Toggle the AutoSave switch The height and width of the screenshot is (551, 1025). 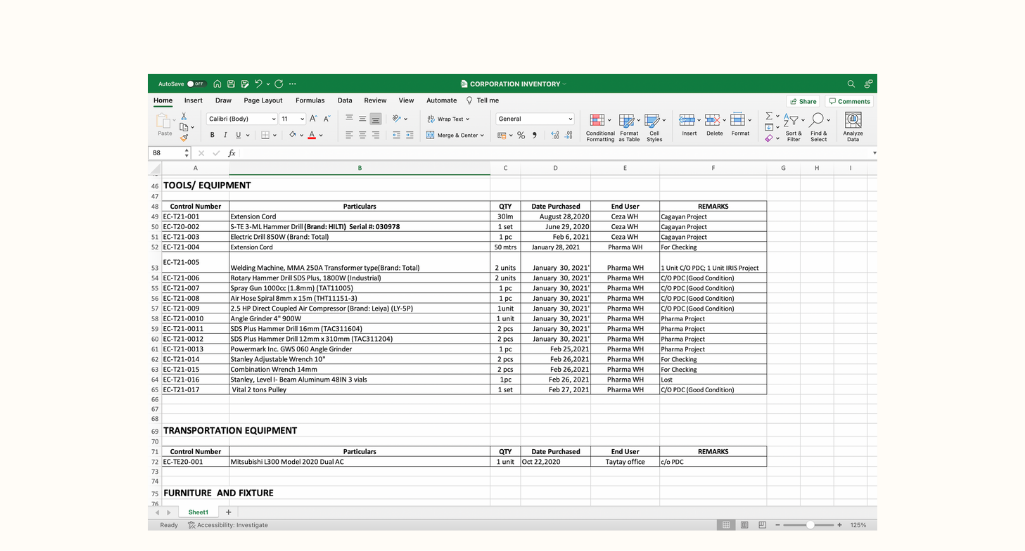[x=196, y=84]
